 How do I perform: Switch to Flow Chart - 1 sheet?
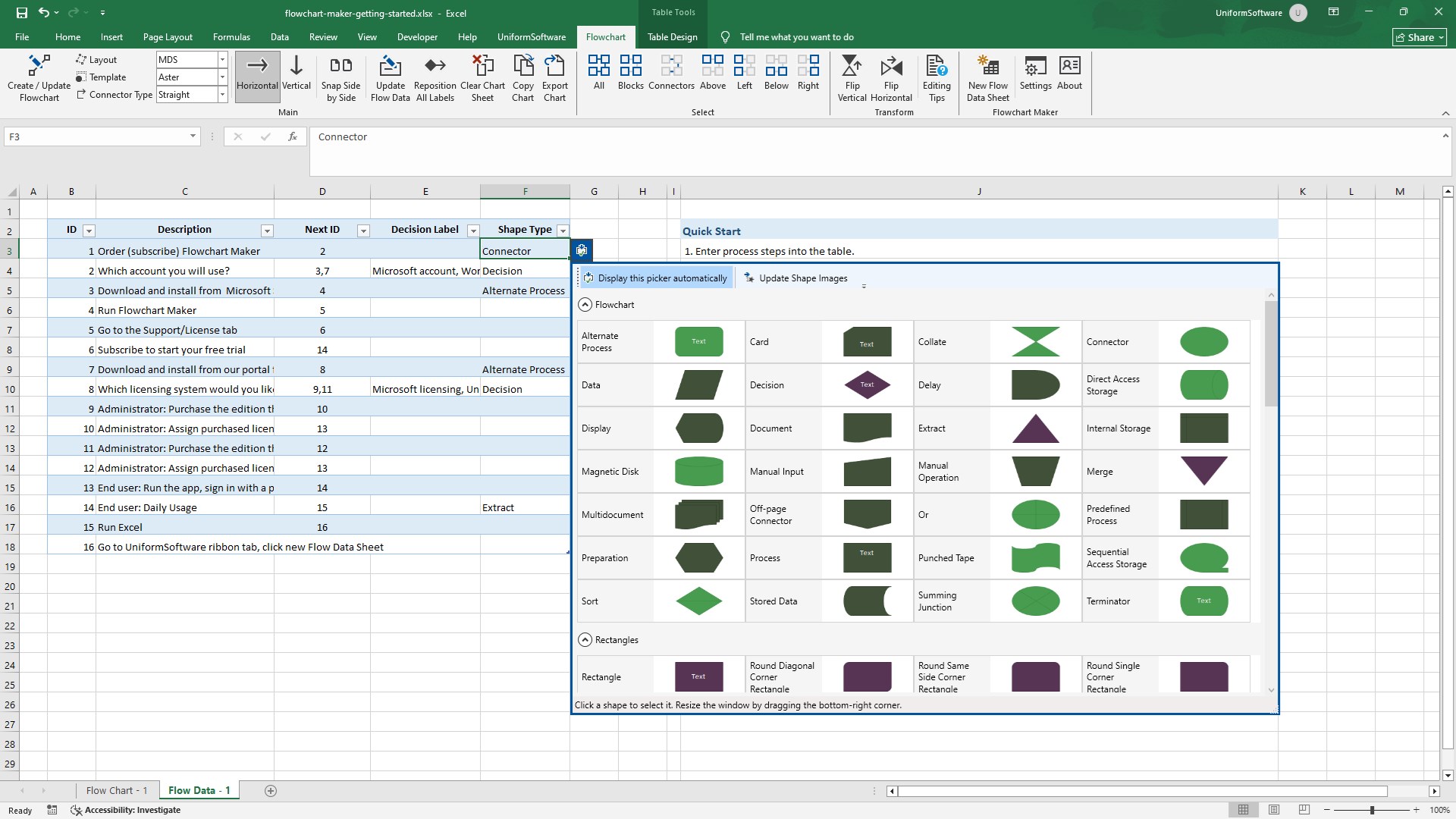pyautogui.click(x=117, y=790)
